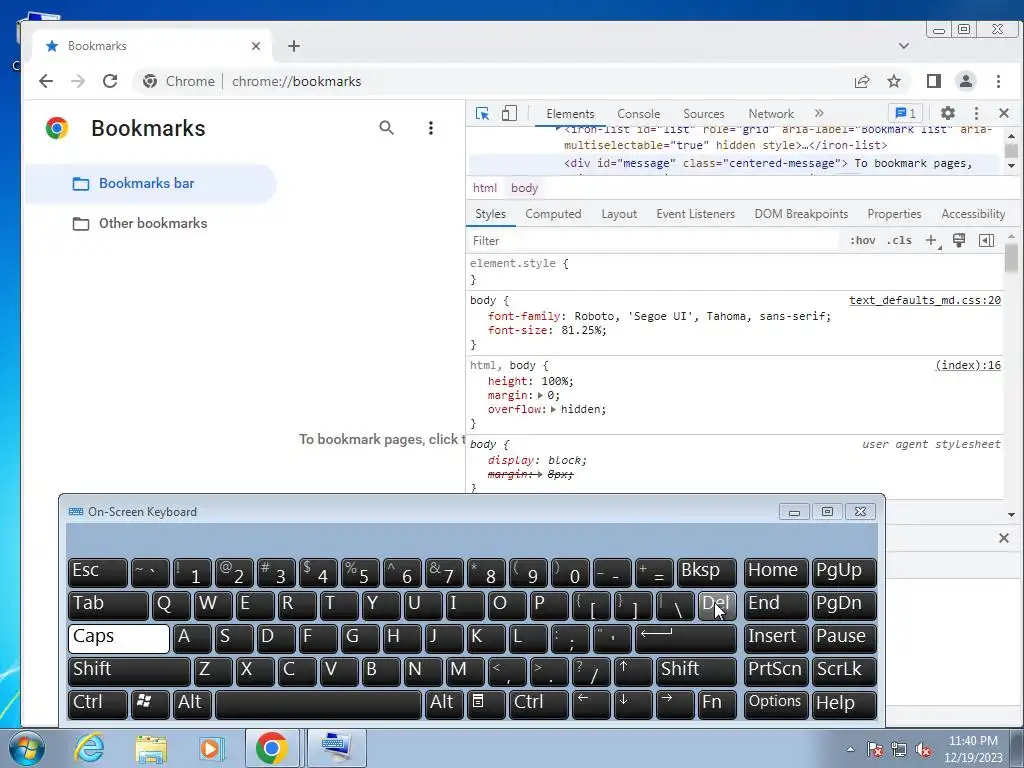This screenshot has width=1024, height=768.
Task: Toggle the device toolbar icon in DevTools
Action: 509,114
